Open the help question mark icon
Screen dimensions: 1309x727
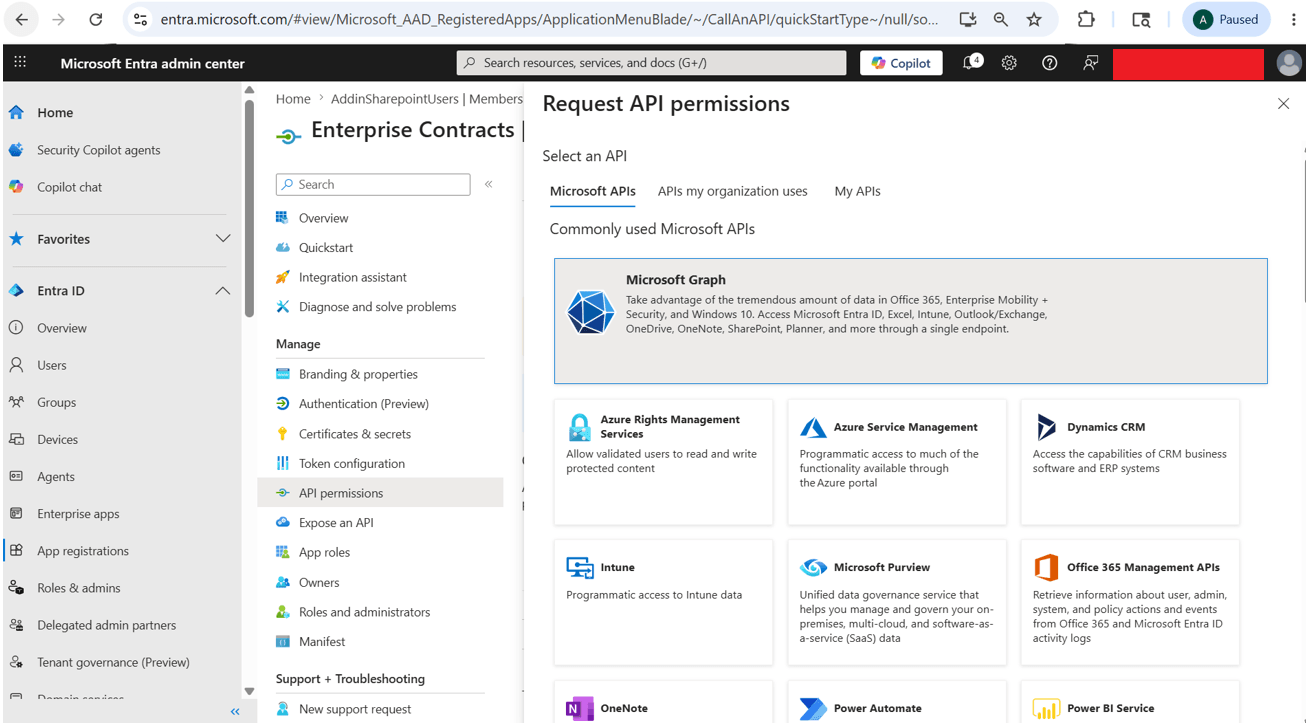click(1049, 63)
